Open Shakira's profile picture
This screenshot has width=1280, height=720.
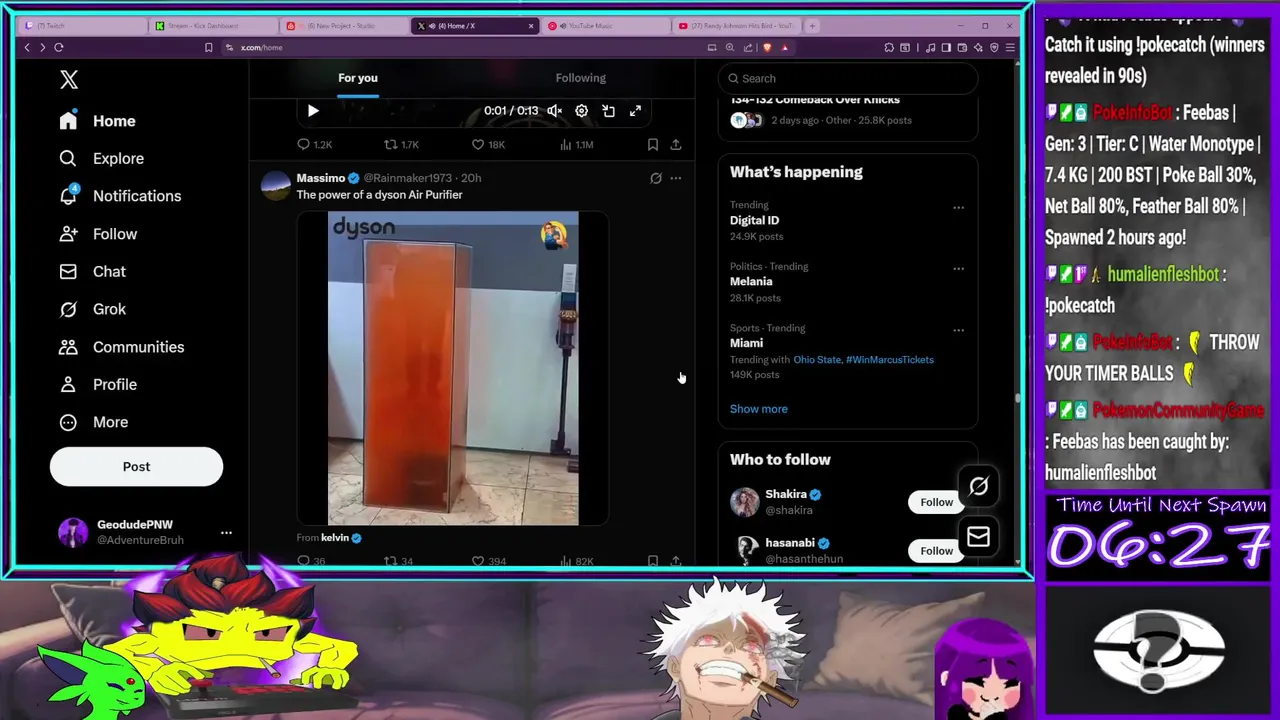(744, 502)
